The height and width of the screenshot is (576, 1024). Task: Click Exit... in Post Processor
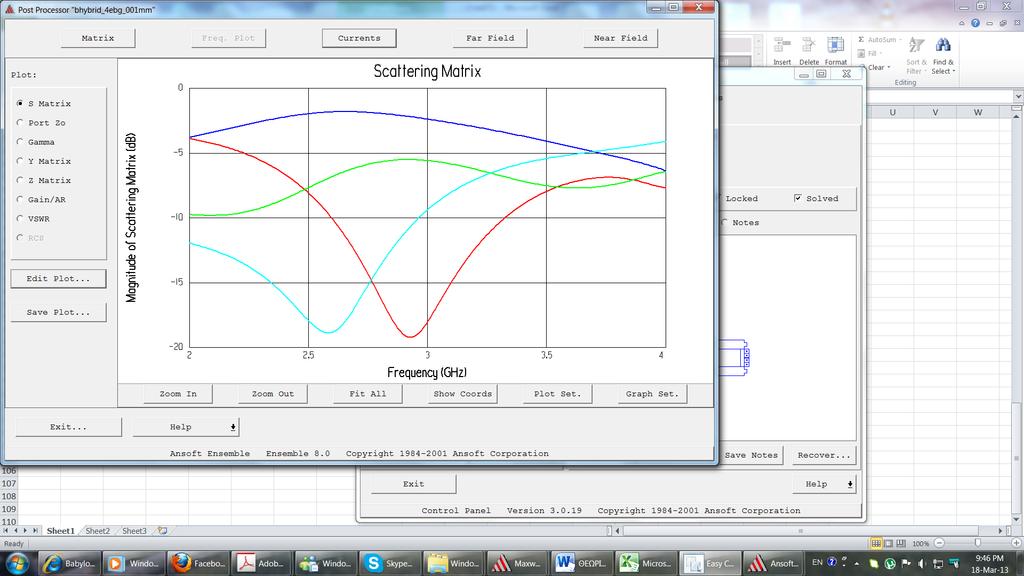(69, 427)
